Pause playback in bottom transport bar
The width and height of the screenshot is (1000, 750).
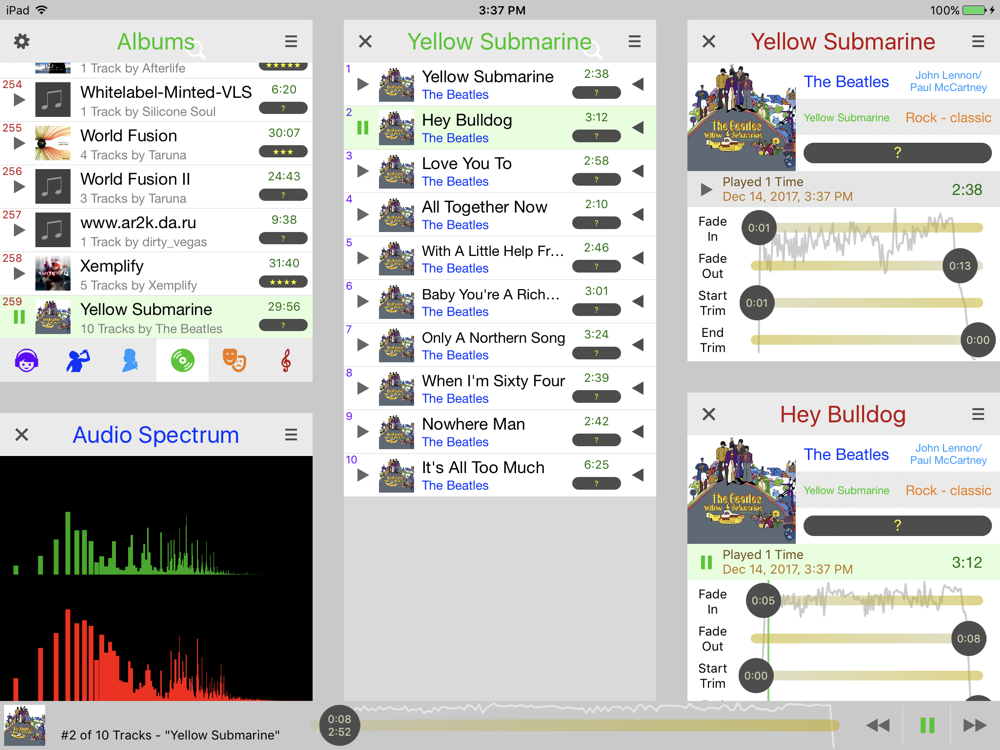[x=927, y=725]
